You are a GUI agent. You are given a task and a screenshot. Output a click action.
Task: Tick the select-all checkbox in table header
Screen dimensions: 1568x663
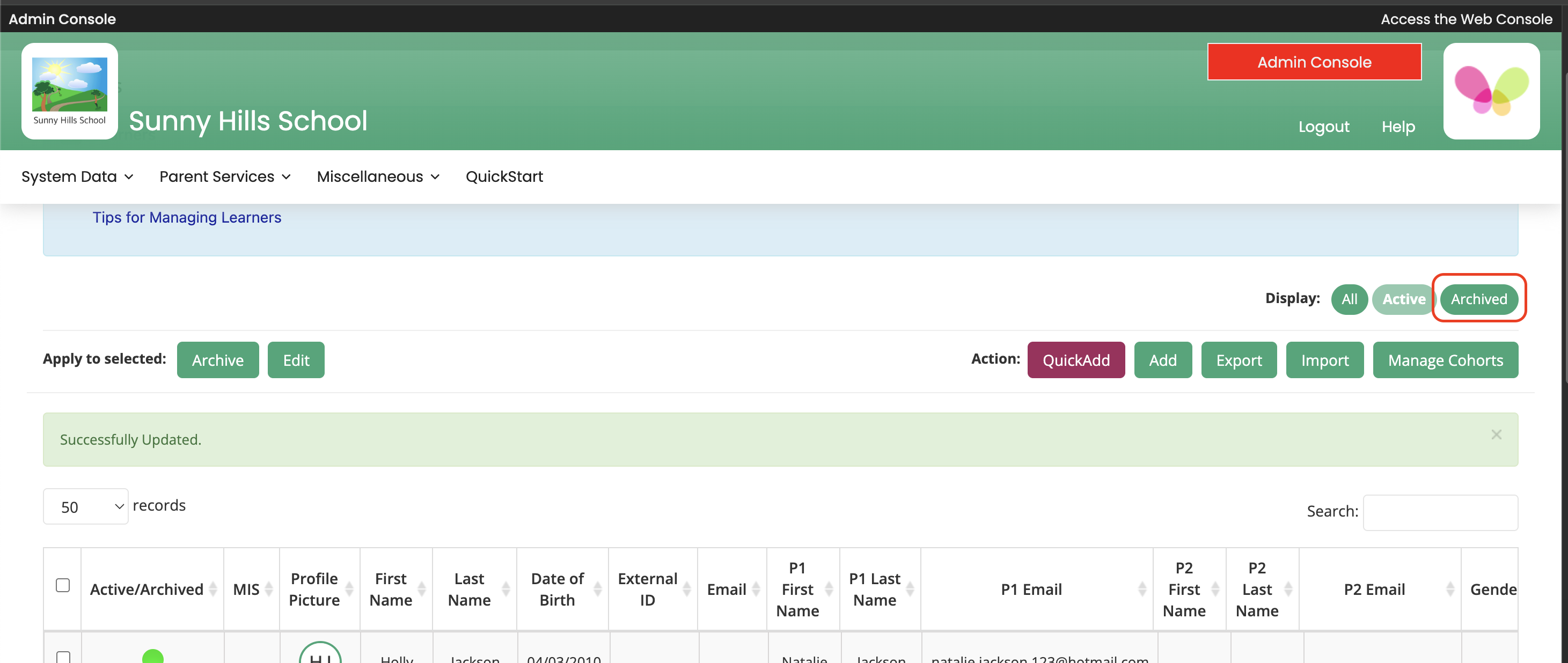(63, 585)
